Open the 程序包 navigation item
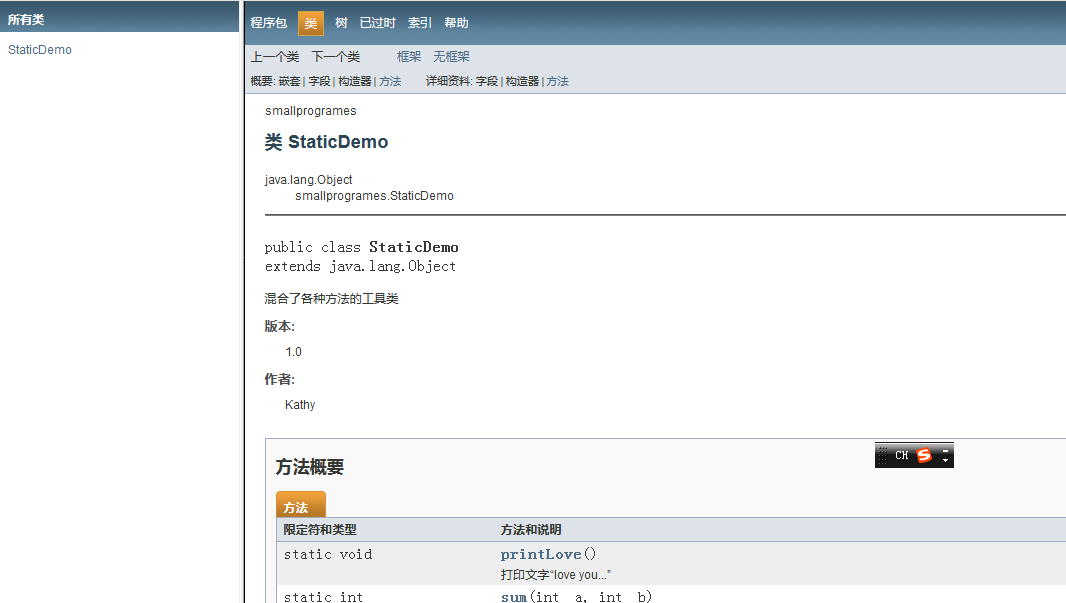1066x603 pixels. [269, 23]
